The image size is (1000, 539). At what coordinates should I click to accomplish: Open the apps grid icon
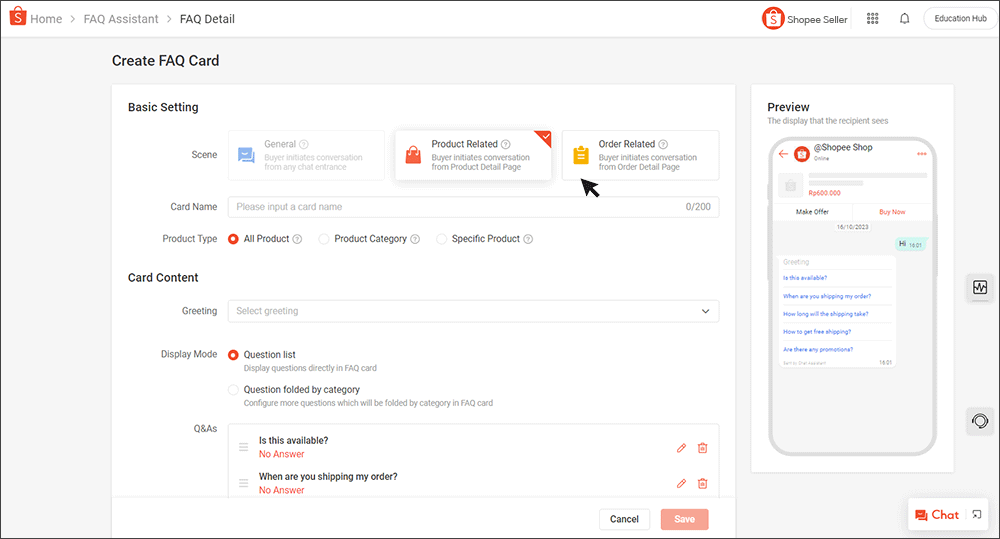click(x=872, y=18)
